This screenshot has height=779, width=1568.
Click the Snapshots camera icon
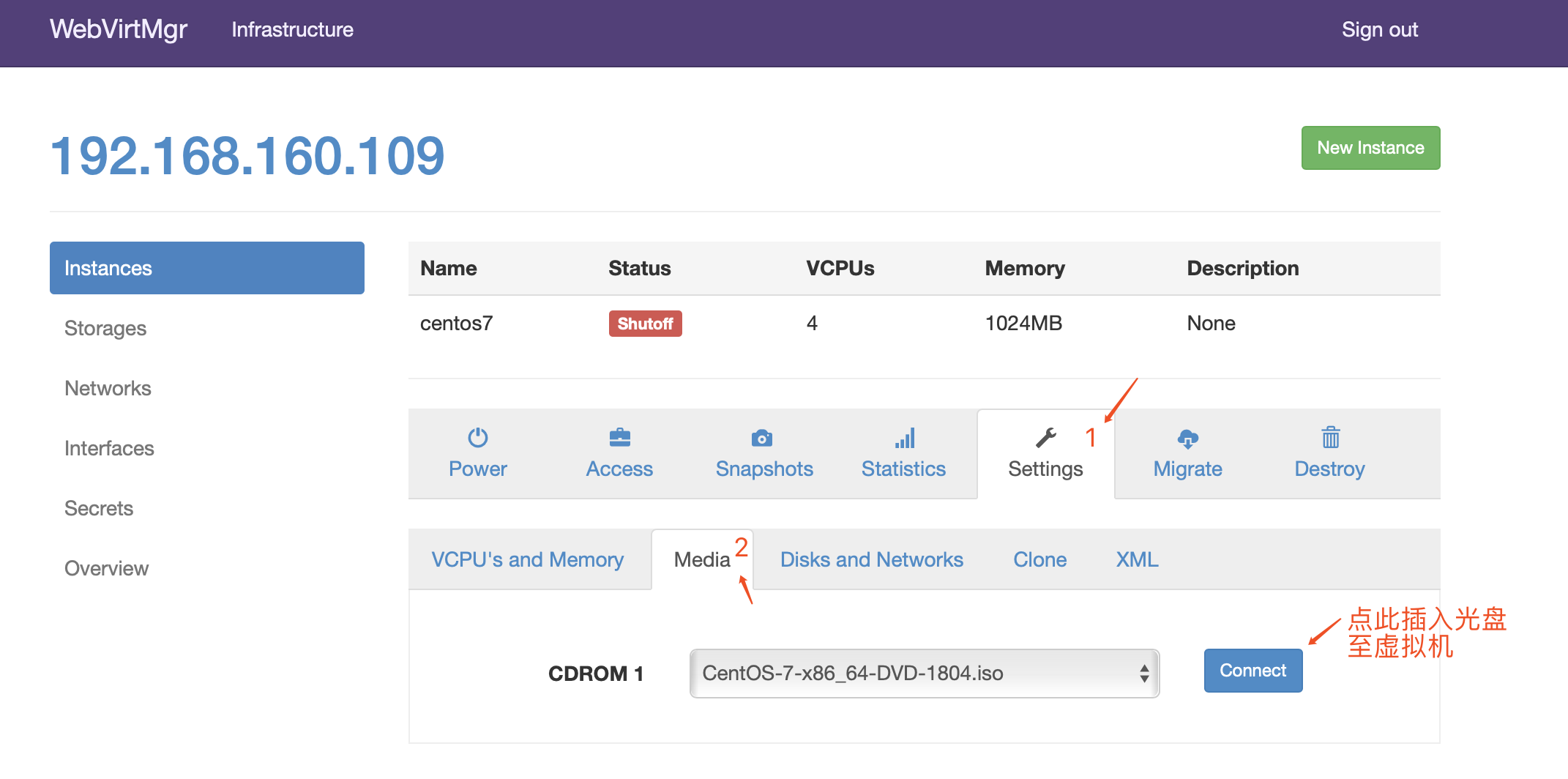tap(762, 438)
